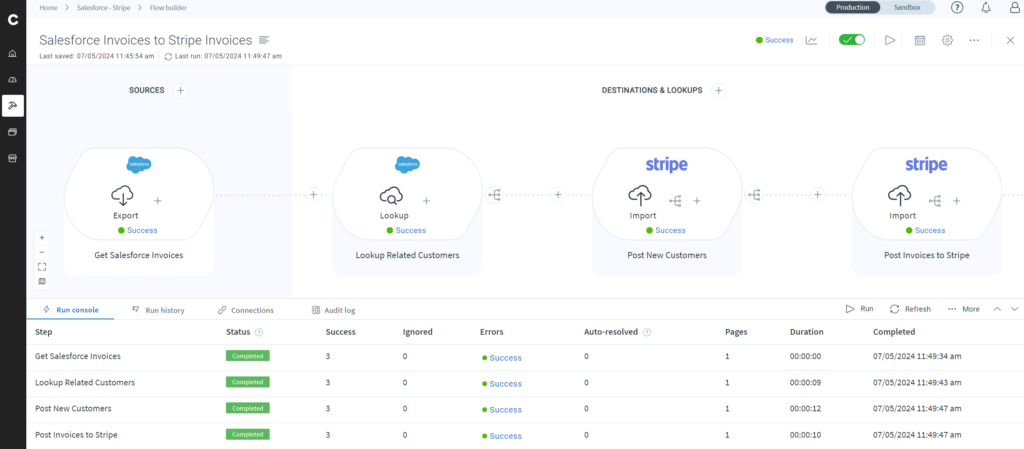Open the Lookup cloud search icon
The height and width of the screenshot is (449, 1024).
(391, 195)
